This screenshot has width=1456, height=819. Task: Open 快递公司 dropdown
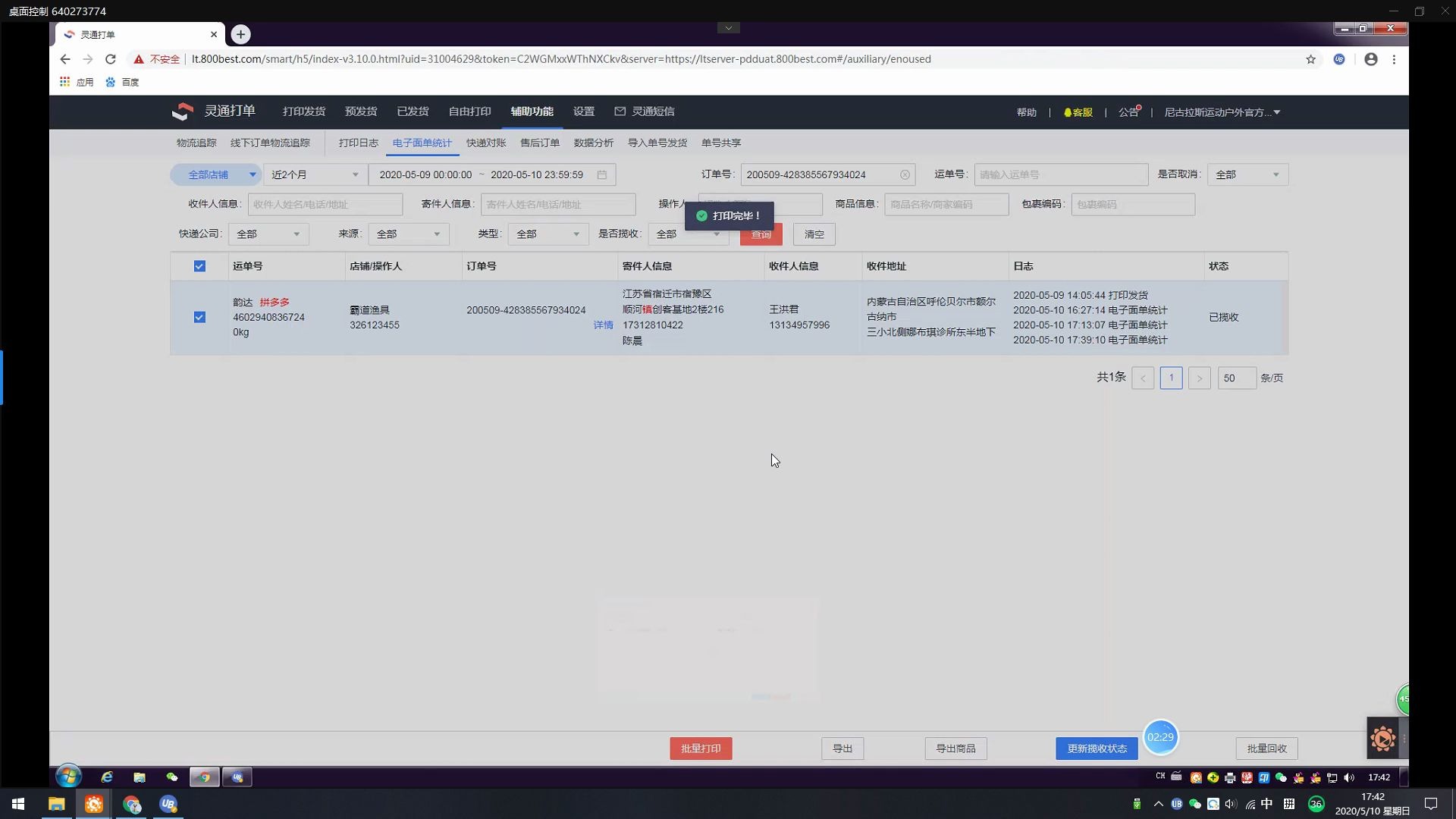click(268, 234)
